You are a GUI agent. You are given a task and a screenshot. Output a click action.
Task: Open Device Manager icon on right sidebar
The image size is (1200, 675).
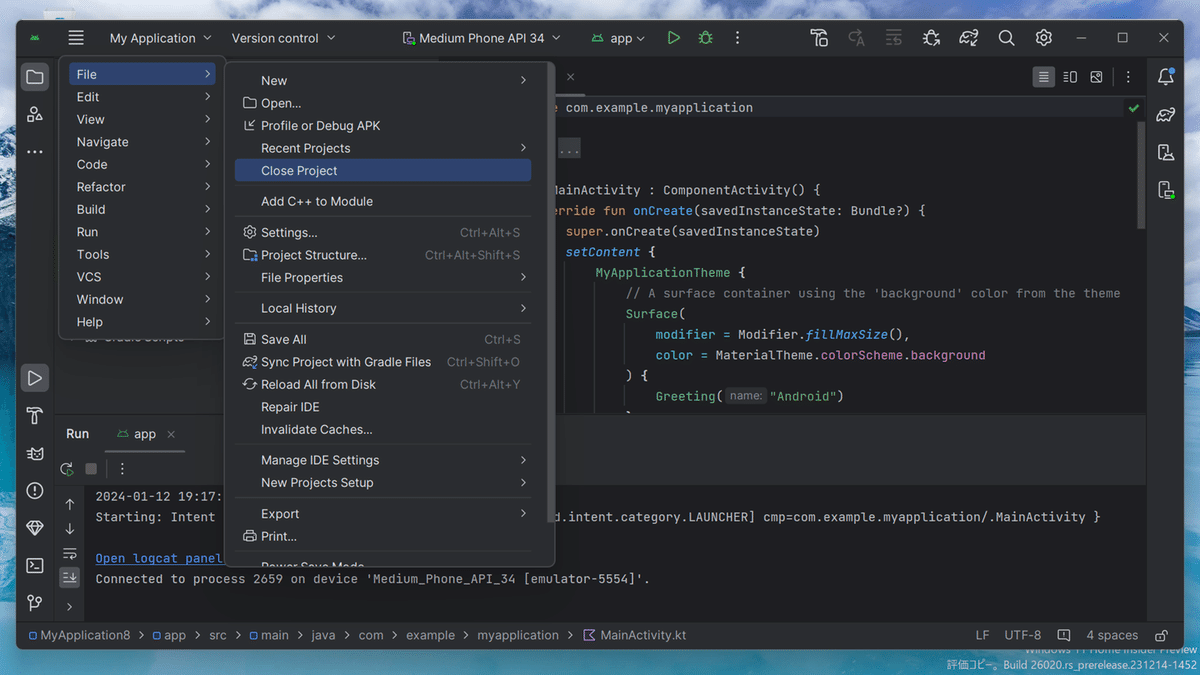point(1165,152)
